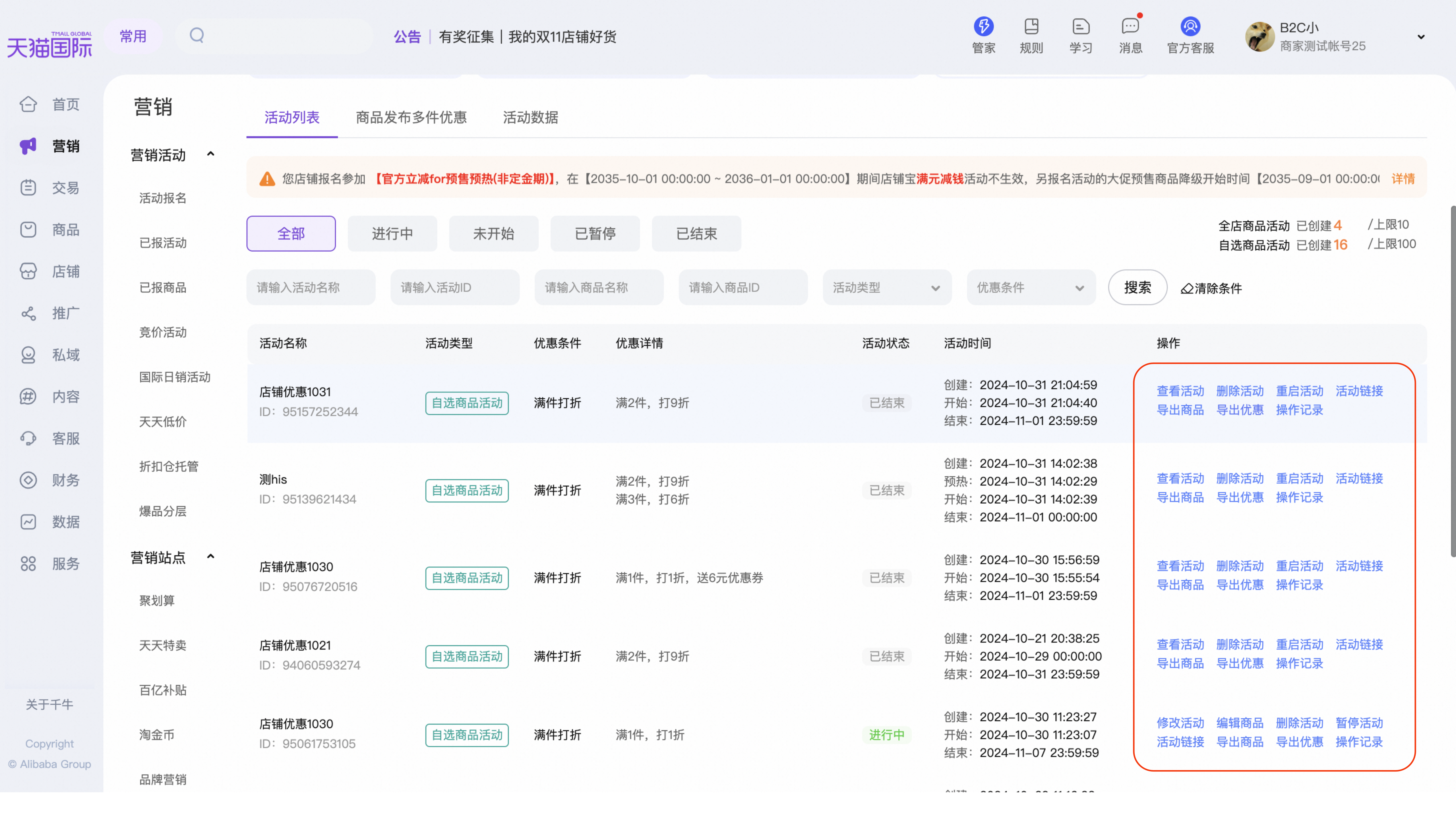The height and width of the screenshot is (819, 1456).
Task: Click the orange warning triangle icon
Action: tap(267, 179)
